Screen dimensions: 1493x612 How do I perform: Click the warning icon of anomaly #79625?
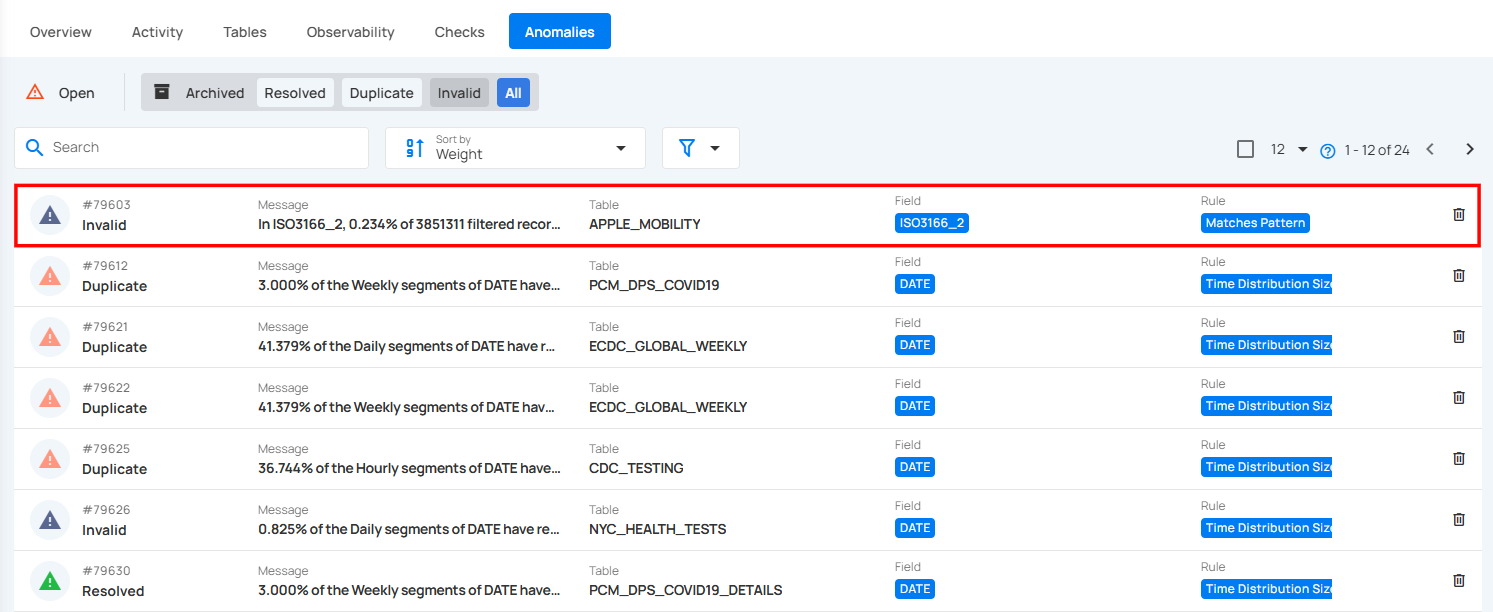tap(50, 459)
